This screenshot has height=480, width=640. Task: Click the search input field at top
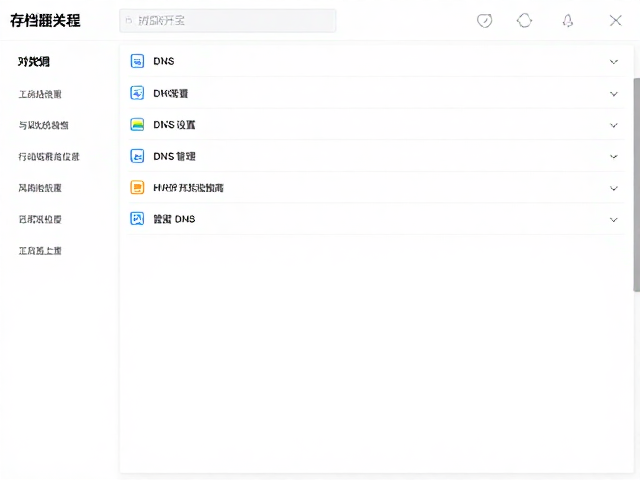(227, 20)
